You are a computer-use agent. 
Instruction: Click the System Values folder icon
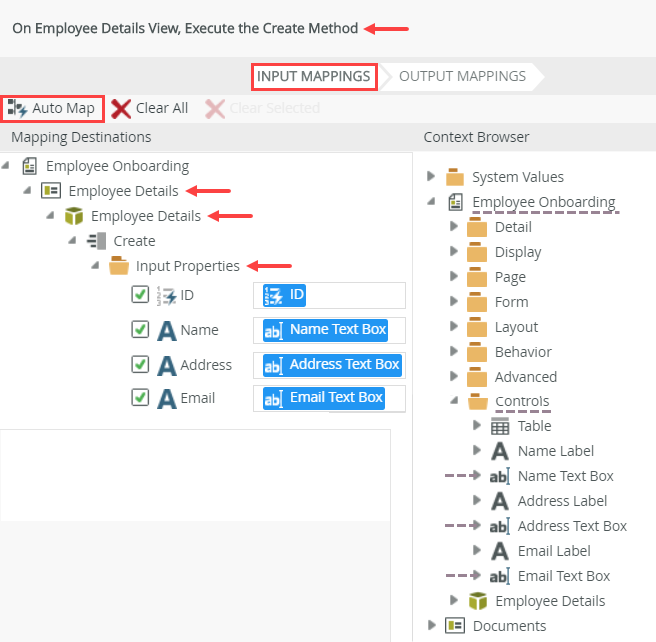[455, 177]
